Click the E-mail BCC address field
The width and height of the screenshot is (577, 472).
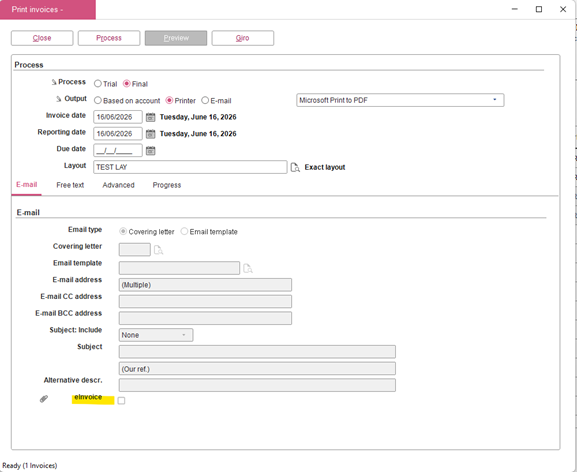point(205,318)
